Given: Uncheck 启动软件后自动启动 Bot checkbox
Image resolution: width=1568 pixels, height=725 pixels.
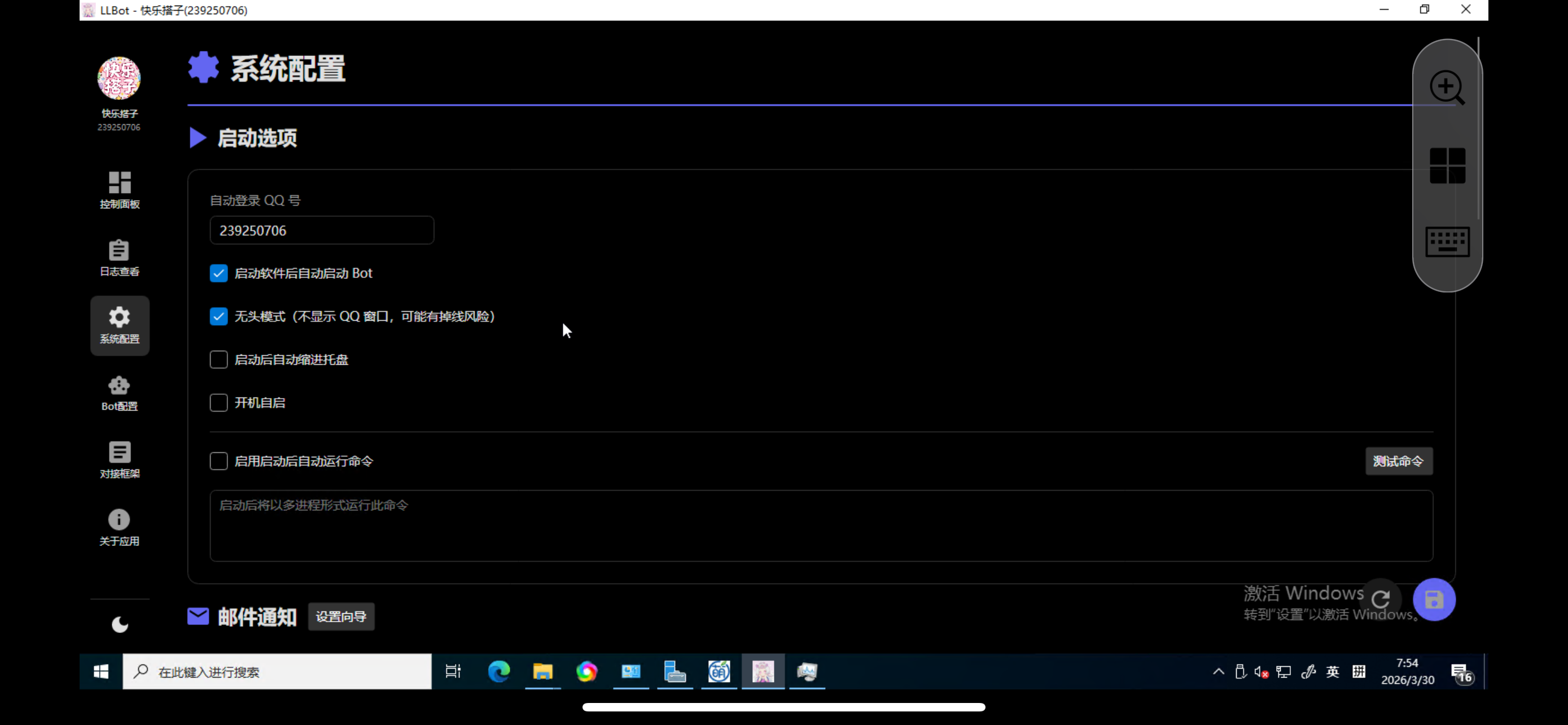Looking at the screenshot, I should tap(218, 273).
